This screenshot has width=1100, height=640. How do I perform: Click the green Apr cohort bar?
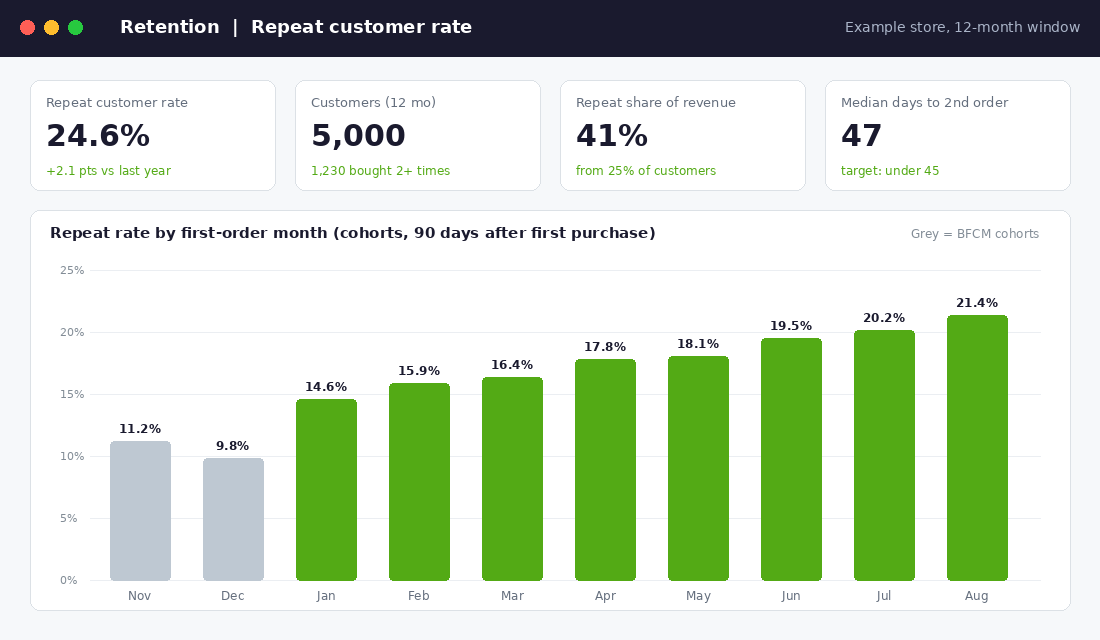tap(605, 470)
